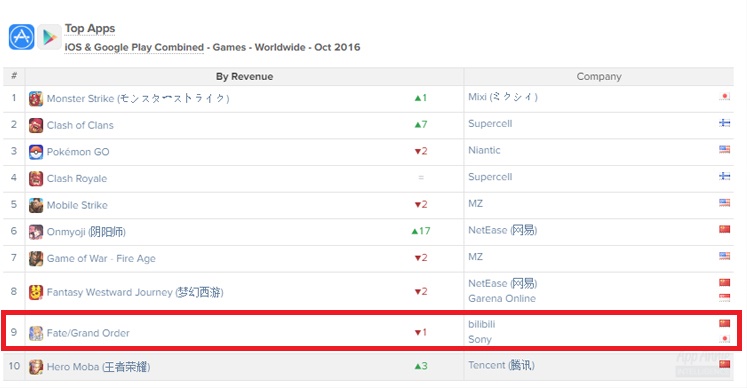
Task: Open the Pokémon GO app link
Action: (78, 152)
